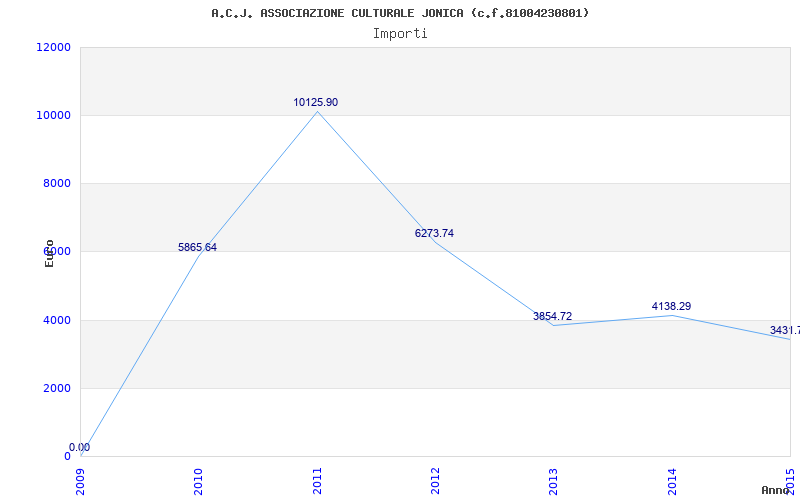Click the 10000 y-axis value
Image resolution: width=800 pixels, height=500 pixels.
54,115
